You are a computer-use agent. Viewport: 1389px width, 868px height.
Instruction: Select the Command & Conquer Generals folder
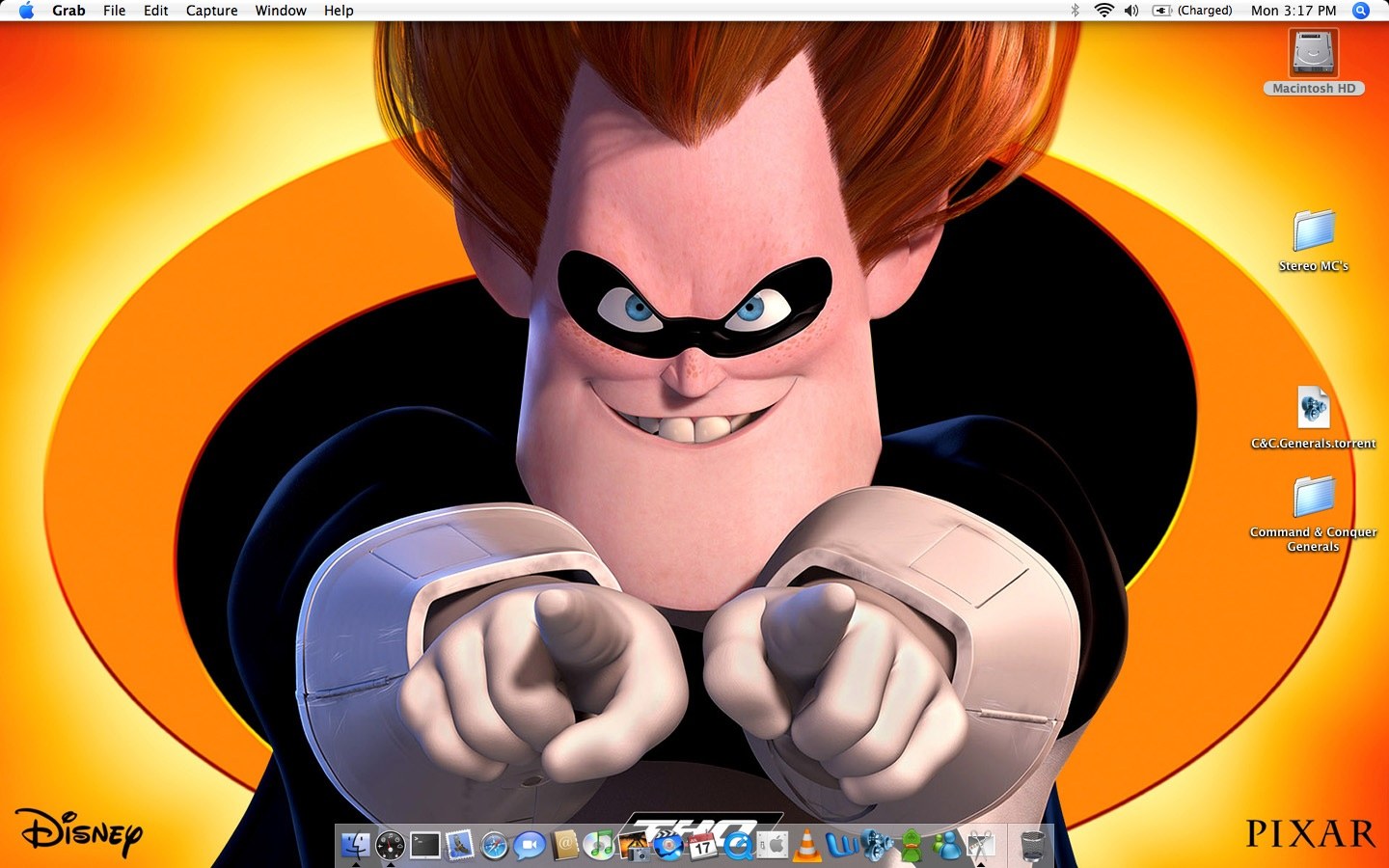pos(1314,514)
